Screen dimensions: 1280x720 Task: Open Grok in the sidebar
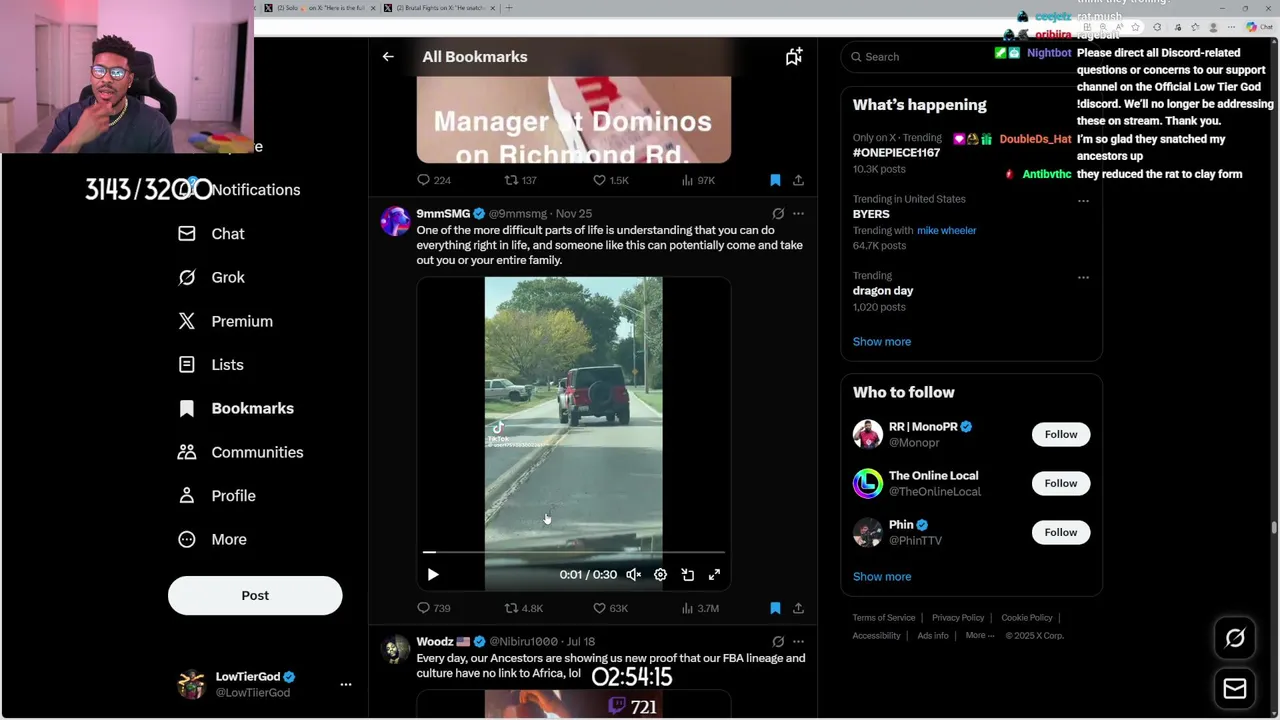(x=211, y=277)
